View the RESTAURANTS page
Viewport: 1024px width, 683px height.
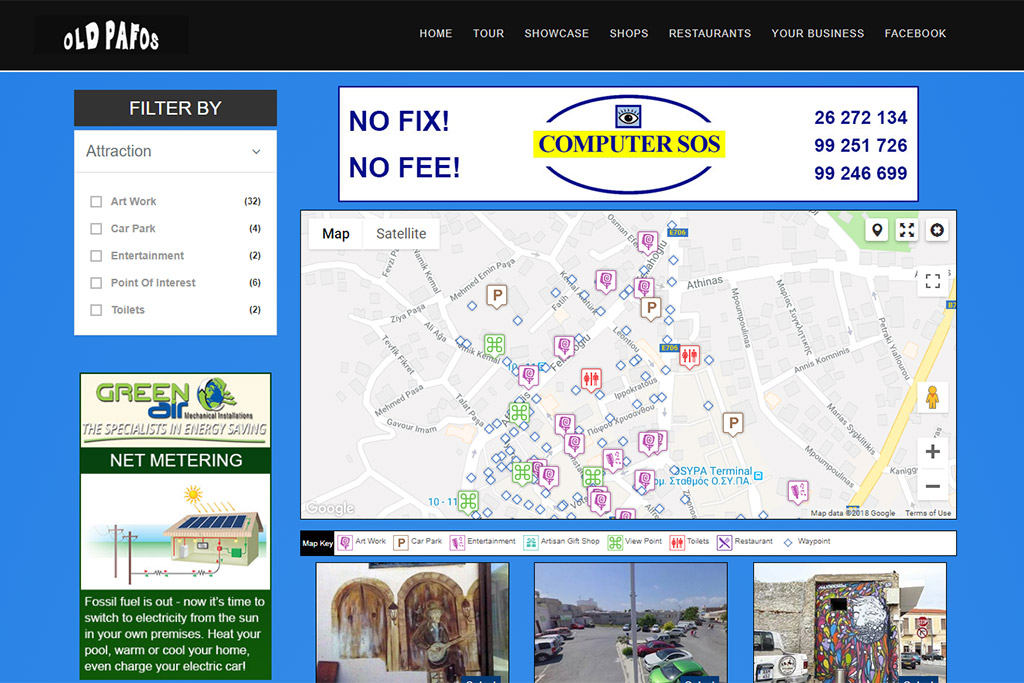coord(710,33)
